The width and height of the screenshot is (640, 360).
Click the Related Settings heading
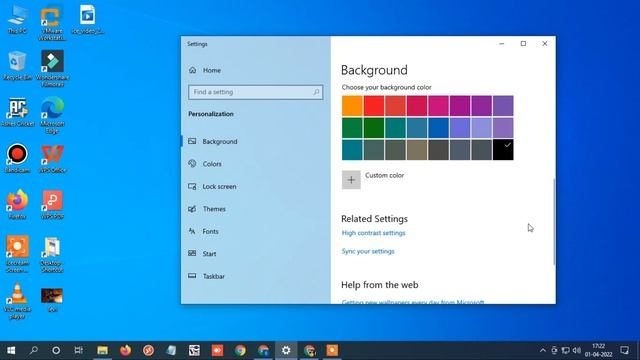374,219
